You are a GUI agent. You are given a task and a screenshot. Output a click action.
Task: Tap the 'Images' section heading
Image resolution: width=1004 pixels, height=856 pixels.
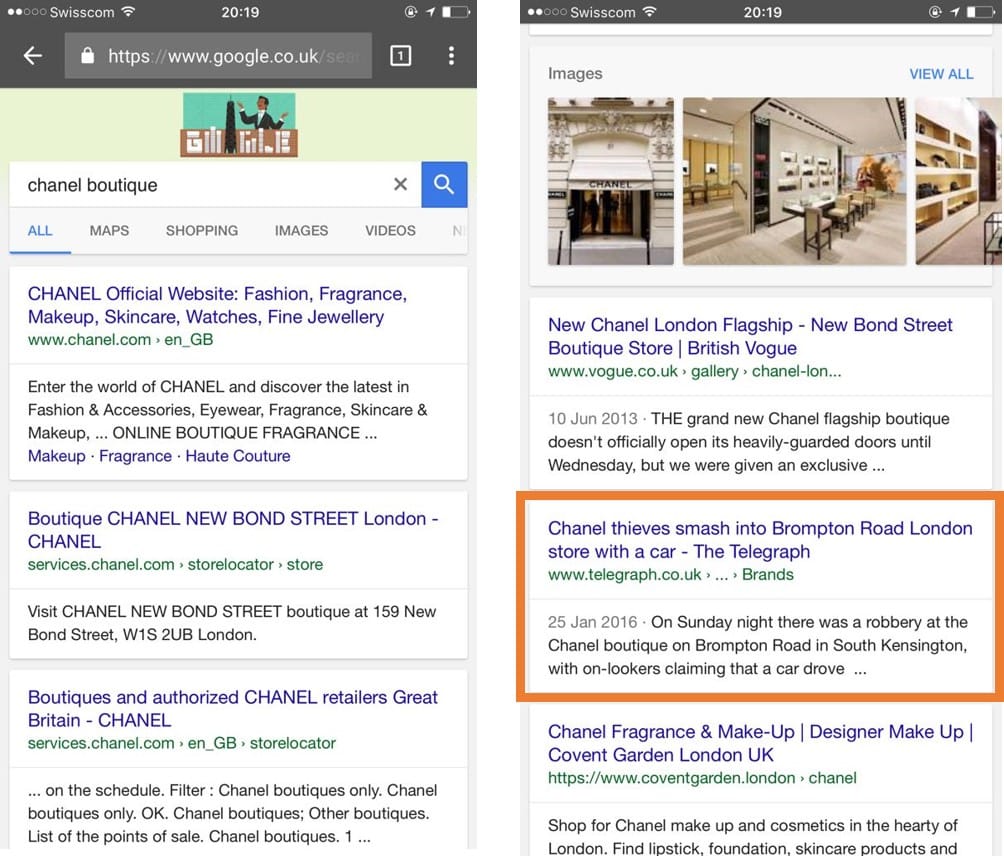[x=575, y=74]
